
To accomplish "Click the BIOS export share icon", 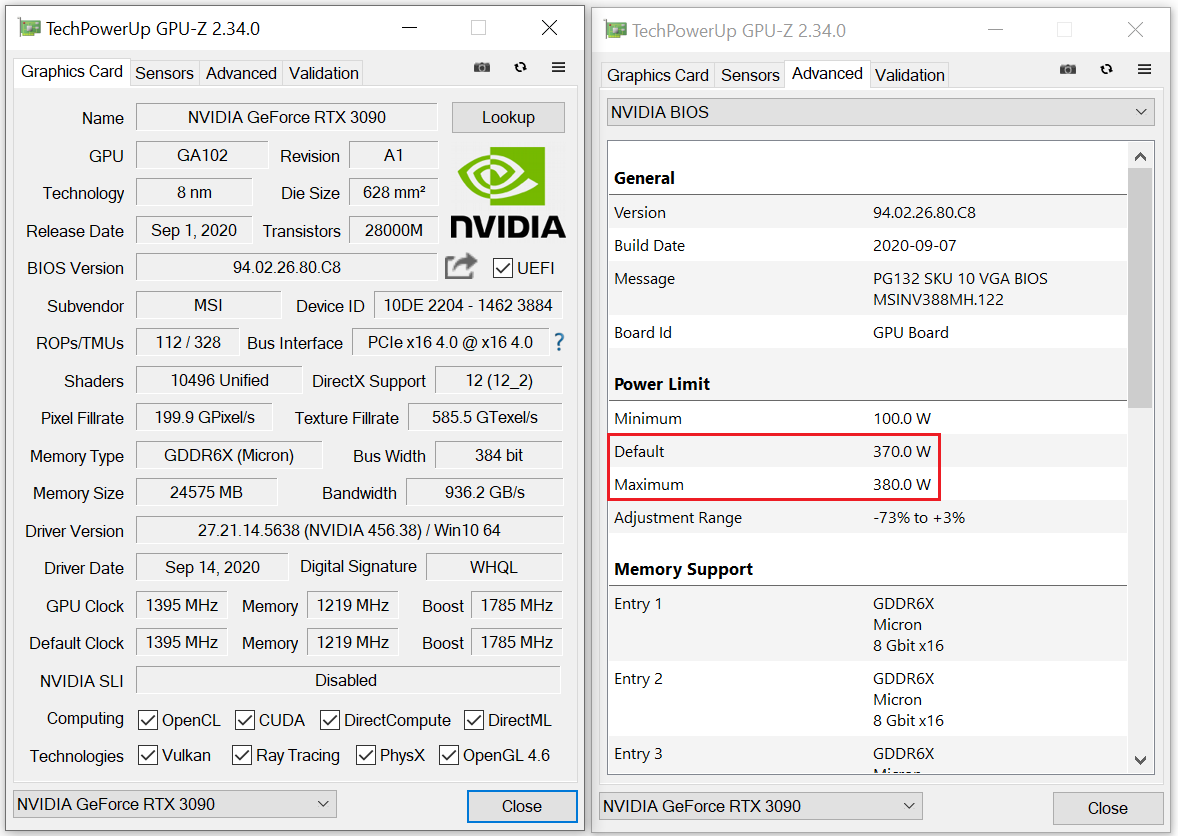I will click(x=461, y=267).
